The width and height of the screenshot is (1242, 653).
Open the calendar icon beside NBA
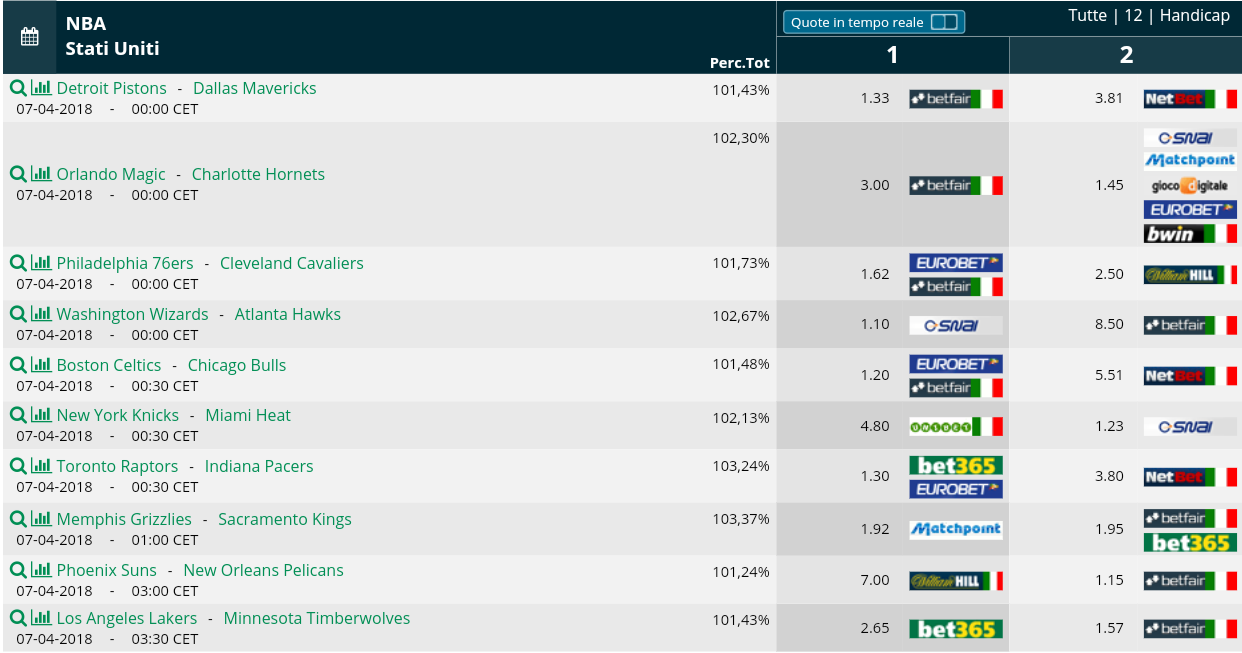(30, 37)
